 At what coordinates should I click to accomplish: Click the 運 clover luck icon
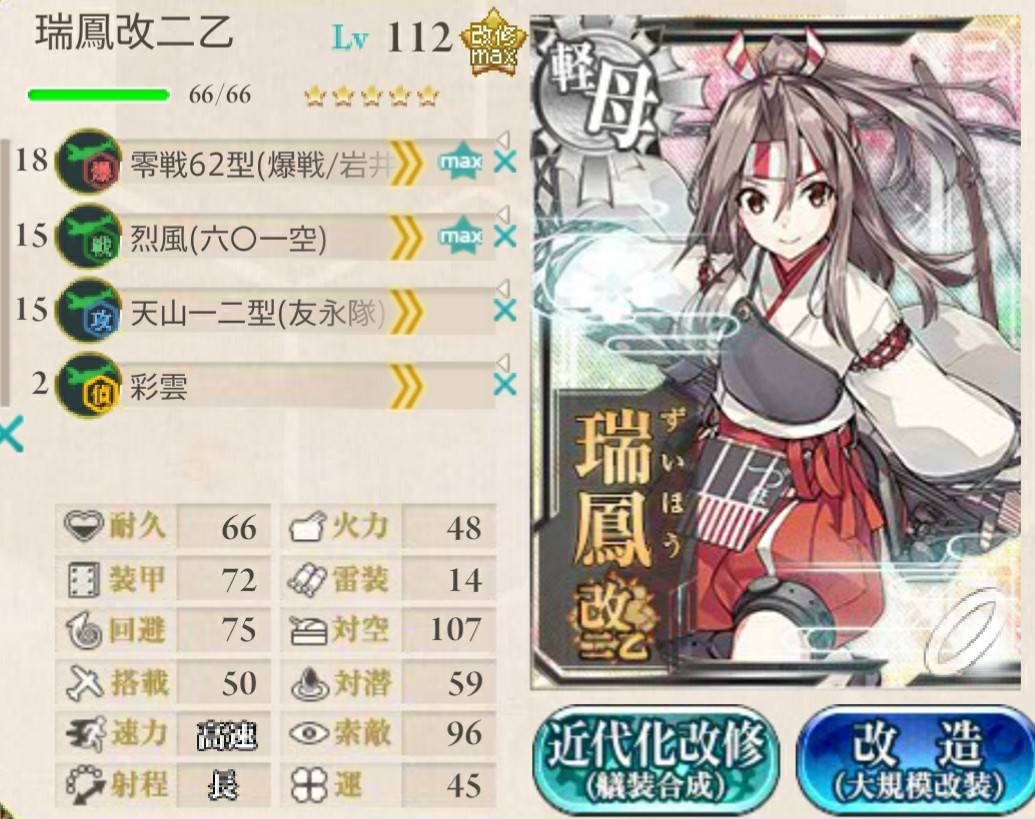pos(309,785)
